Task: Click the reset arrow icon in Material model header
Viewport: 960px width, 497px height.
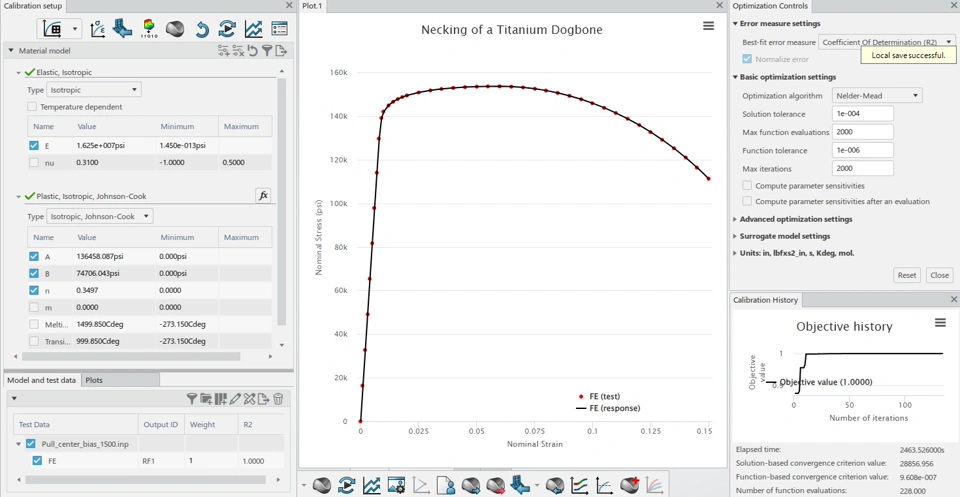Action: 252,51
